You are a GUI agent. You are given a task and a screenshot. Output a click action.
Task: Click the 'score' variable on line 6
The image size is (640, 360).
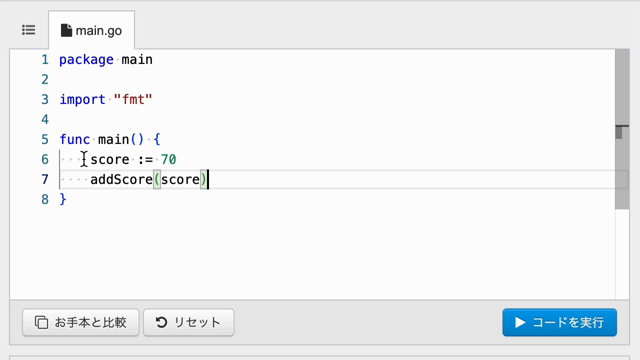[x=110, y=160]
